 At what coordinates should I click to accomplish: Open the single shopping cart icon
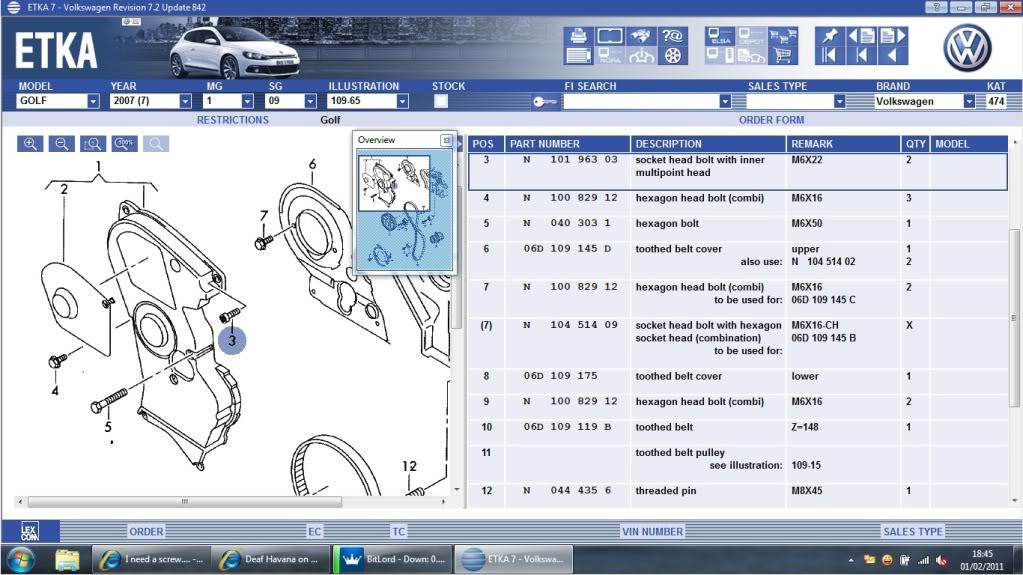coord(783,55)
